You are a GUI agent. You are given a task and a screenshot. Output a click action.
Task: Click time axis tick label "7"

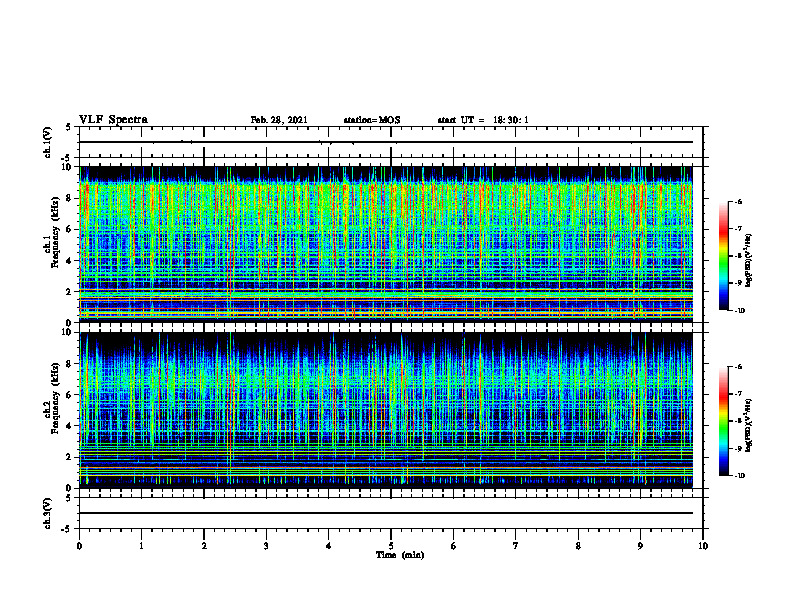(x=516, y=546)
